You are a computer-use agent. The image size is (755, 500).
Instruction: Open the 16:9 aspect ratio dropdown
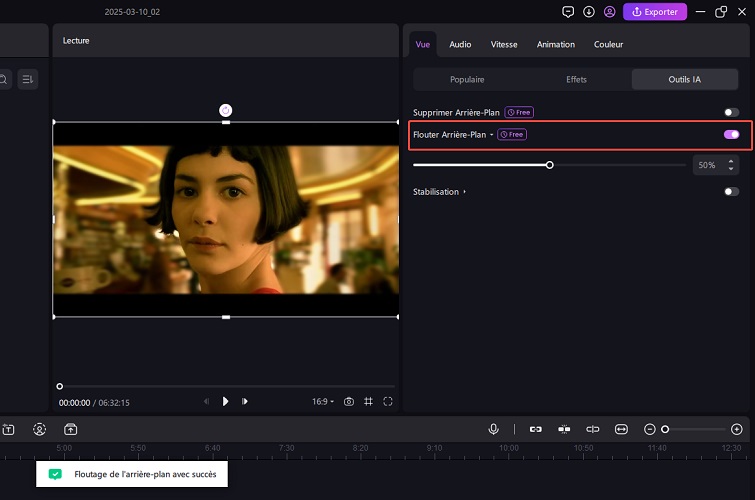click(x=323, y=401)
